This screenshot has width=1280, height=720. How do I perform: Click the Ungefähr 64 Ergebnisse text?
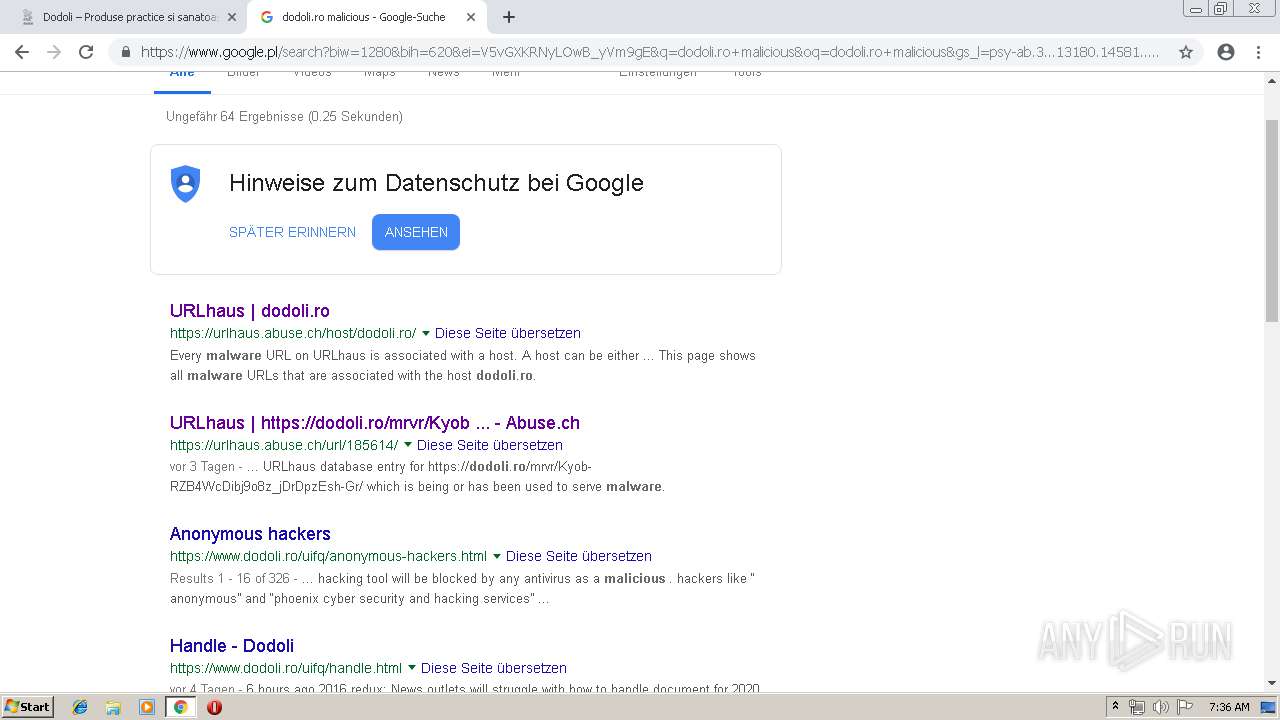tap(284, 117)
